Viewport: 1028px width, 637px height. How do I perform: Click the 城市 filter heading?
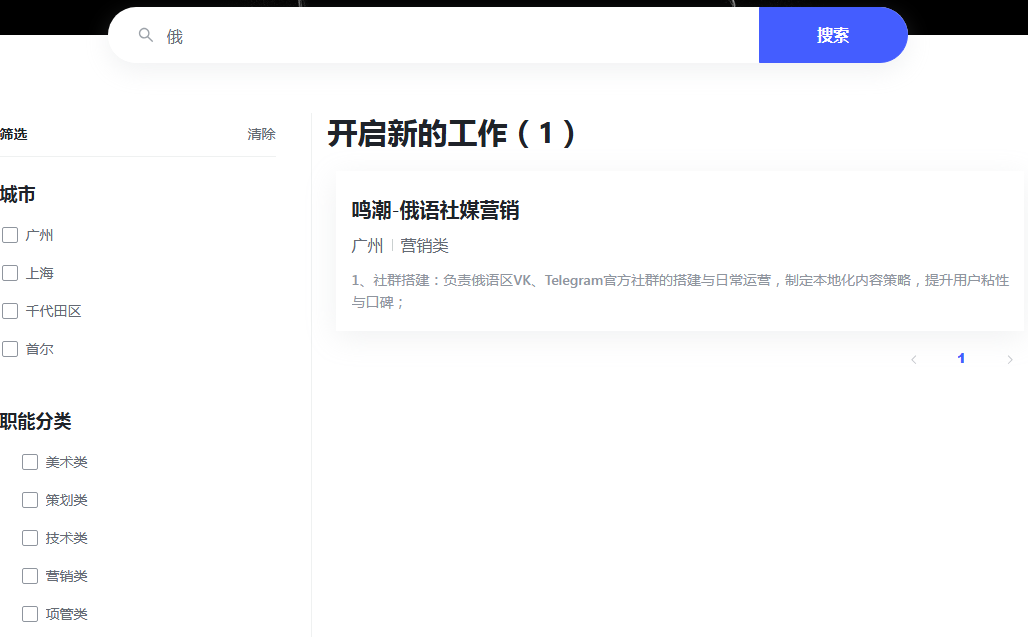click(x=18, y=195)
